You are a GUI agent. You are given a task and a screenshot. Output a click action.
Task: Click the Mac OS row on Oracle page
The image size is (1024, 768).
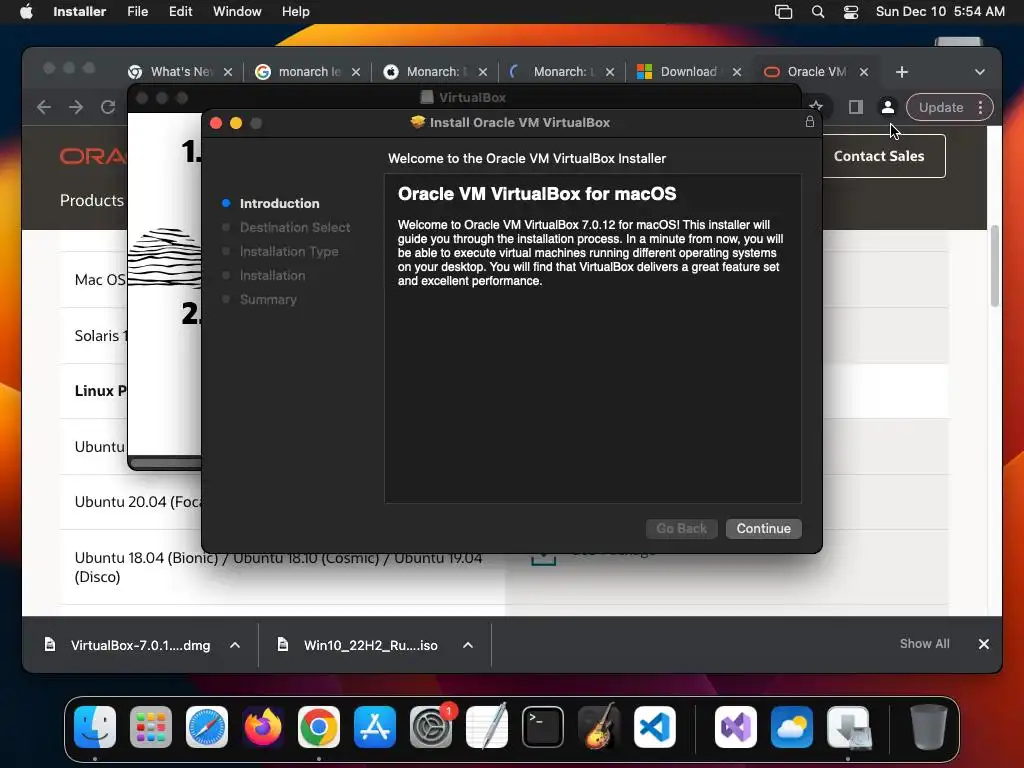pos(100,280)
